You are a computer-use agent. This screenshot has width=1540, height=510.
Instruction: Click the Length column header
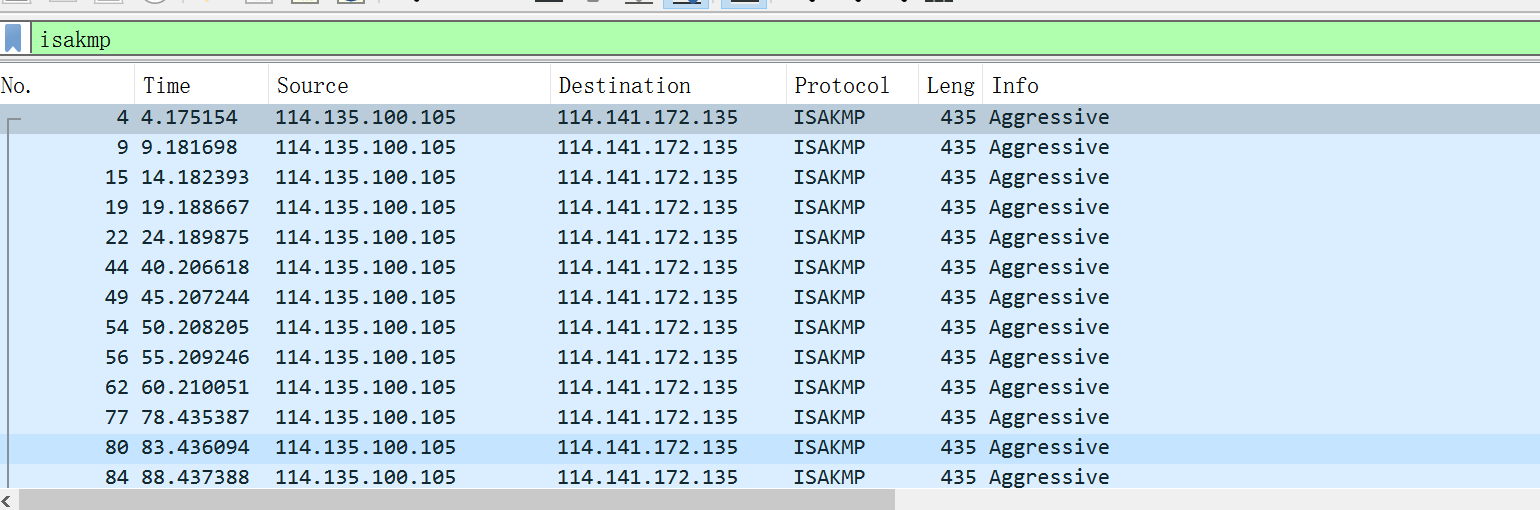tap(949, 86)
